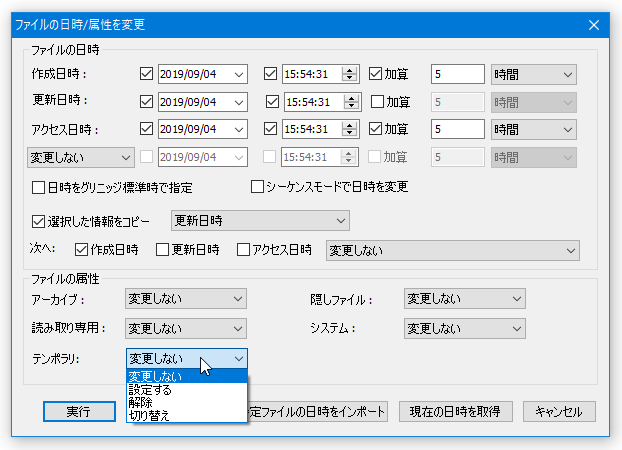Click 現在の日時を取得 button
Image resolution: width=622 pixels, height=450 pixels.
click(456, 412)
